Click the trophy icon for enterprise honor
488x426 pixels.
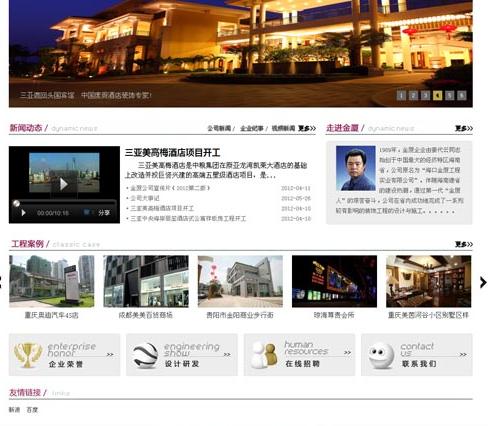click(x=28, y=355)
